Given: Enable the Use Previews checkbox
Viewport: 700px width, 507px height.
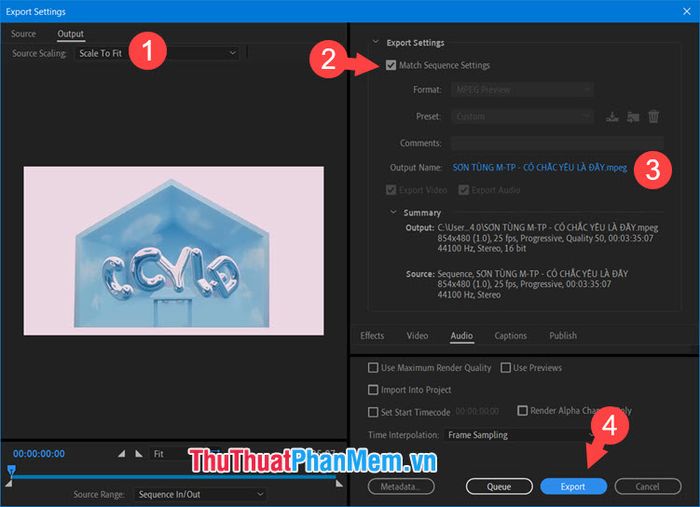Looking at the screenshot, I should point(505,368).
